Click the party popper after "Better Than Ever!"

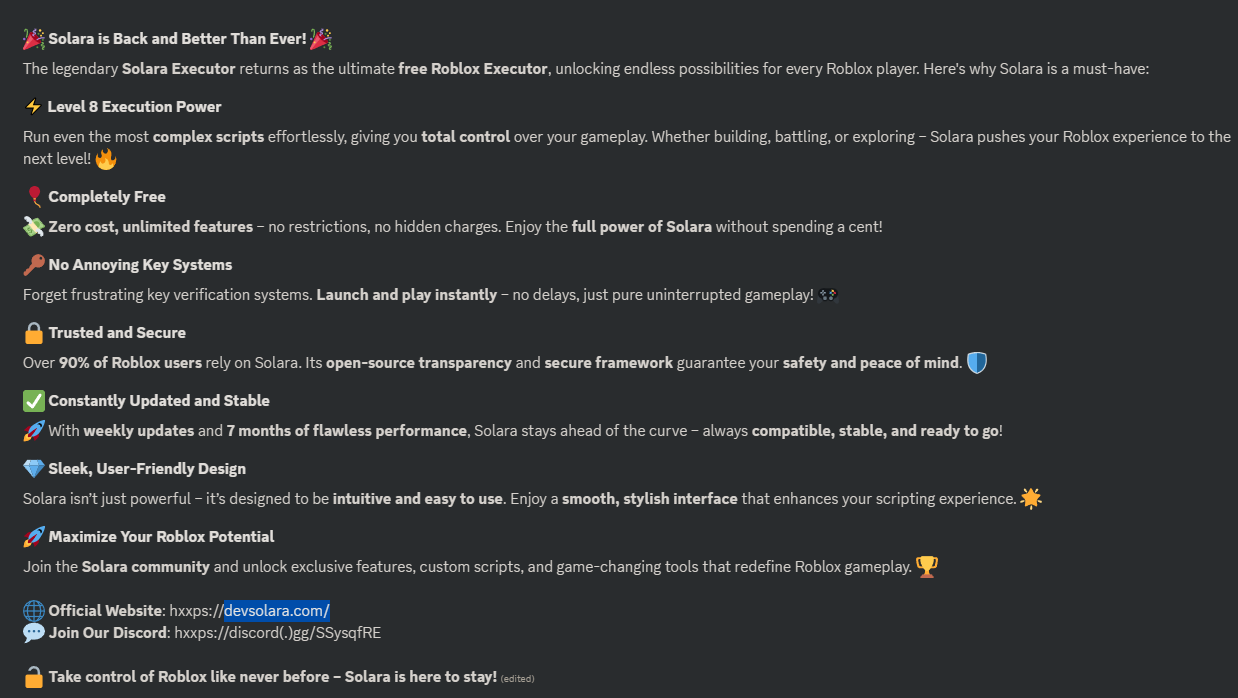point(320,39)
